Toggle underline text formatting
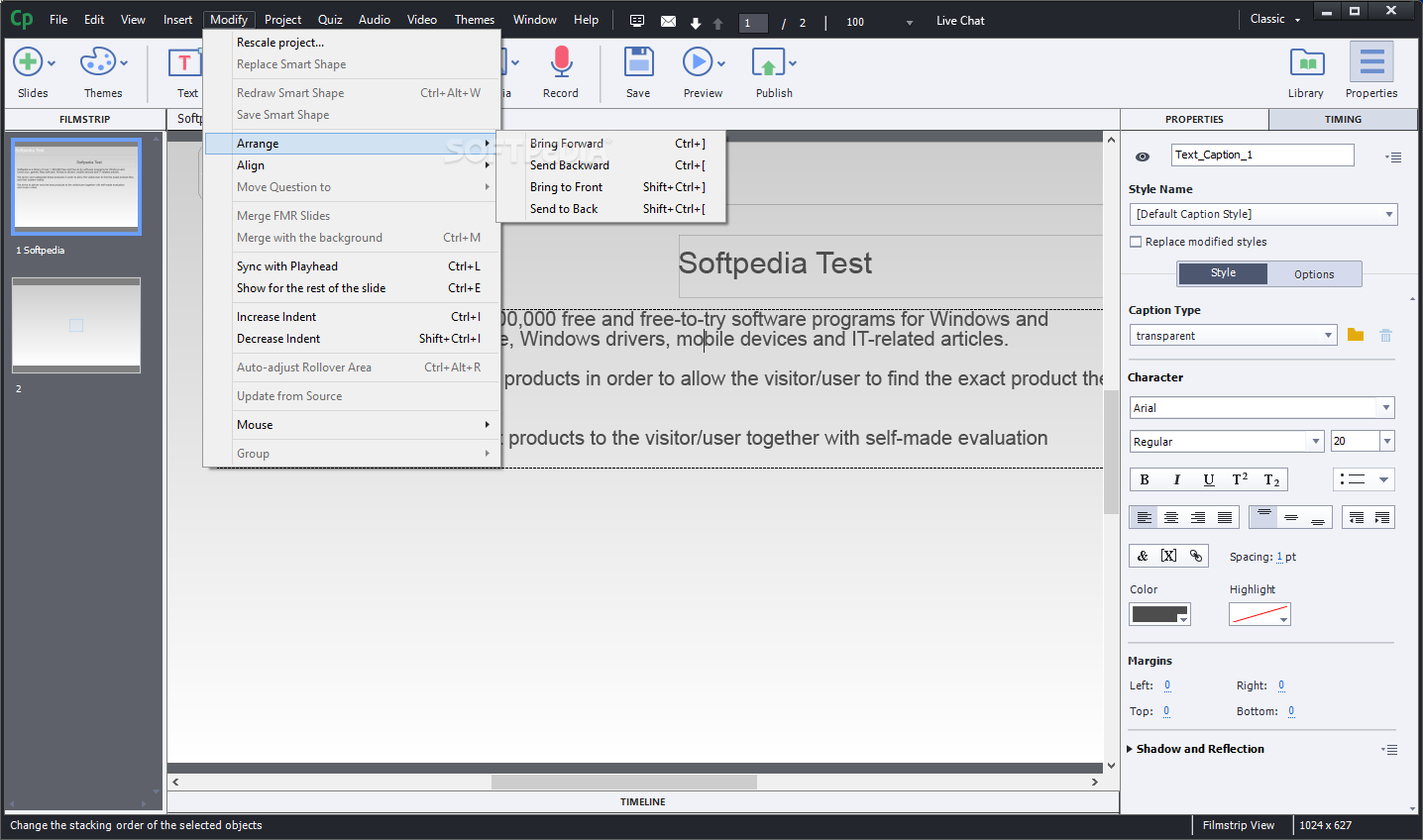 1208,479
